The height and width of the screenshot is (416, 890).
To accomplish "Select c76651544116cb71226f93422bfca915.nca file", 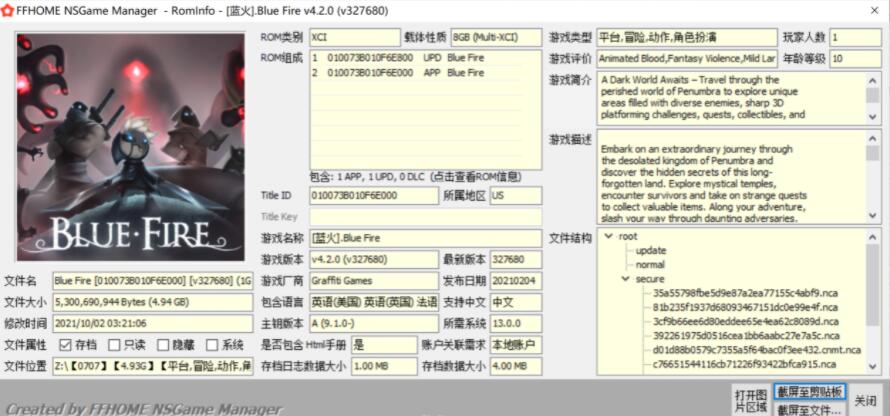I will pos(744,364).
